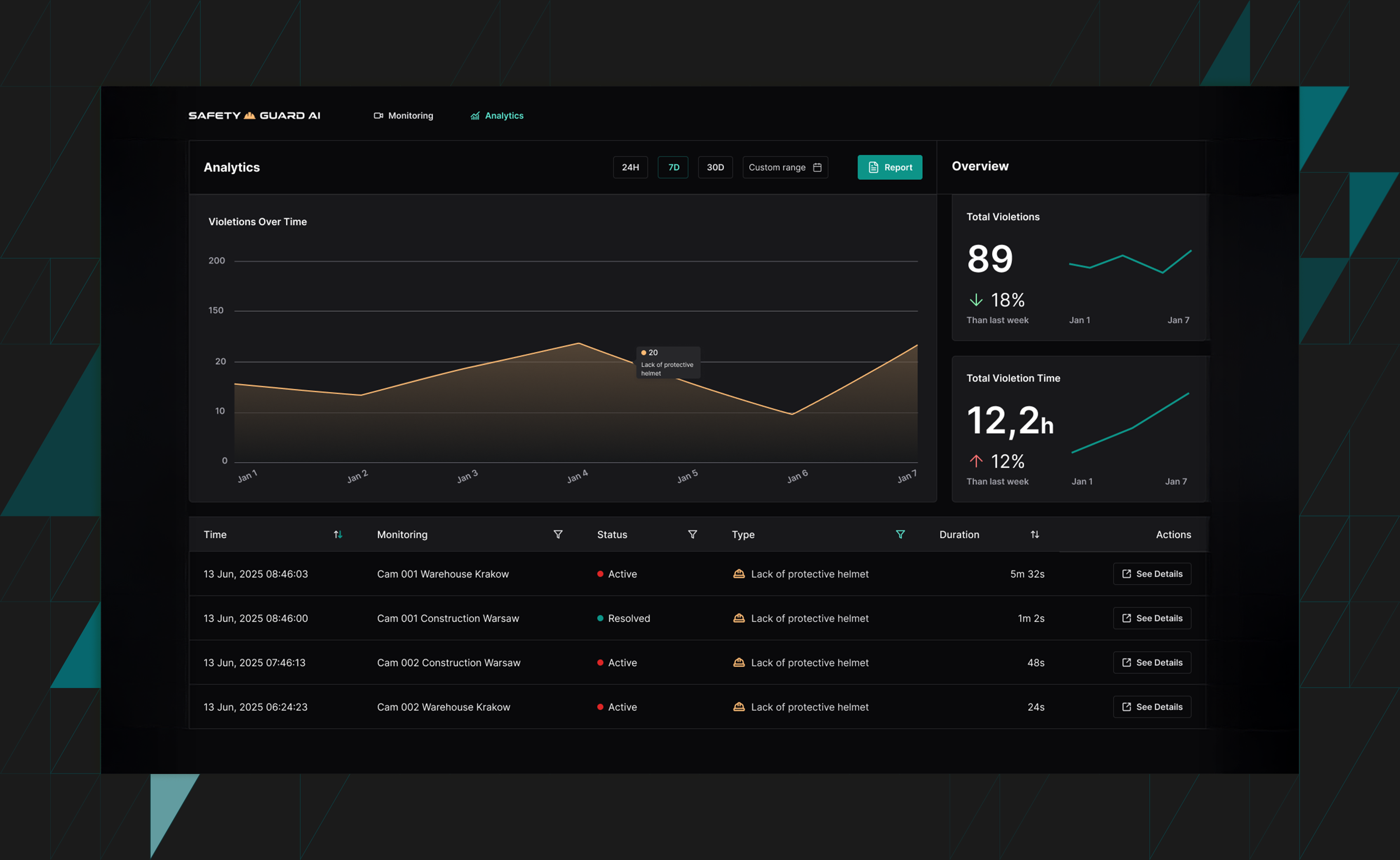Image resolution: width=1400 pixels, height=860 pixels.
Task: Click the Status column header
Action: point(612,534)
